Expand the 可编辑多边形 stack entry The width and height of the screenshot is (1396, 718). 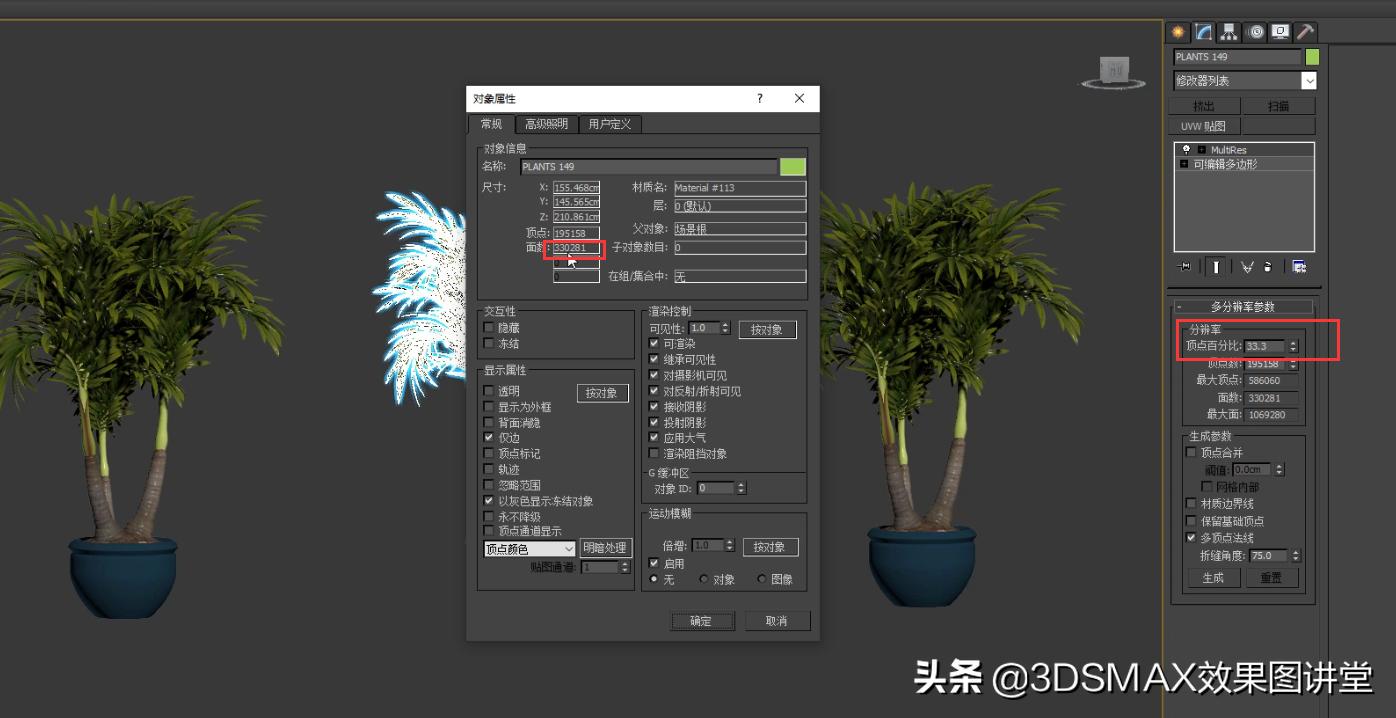pyautogui.click(x=1184, y=163)
